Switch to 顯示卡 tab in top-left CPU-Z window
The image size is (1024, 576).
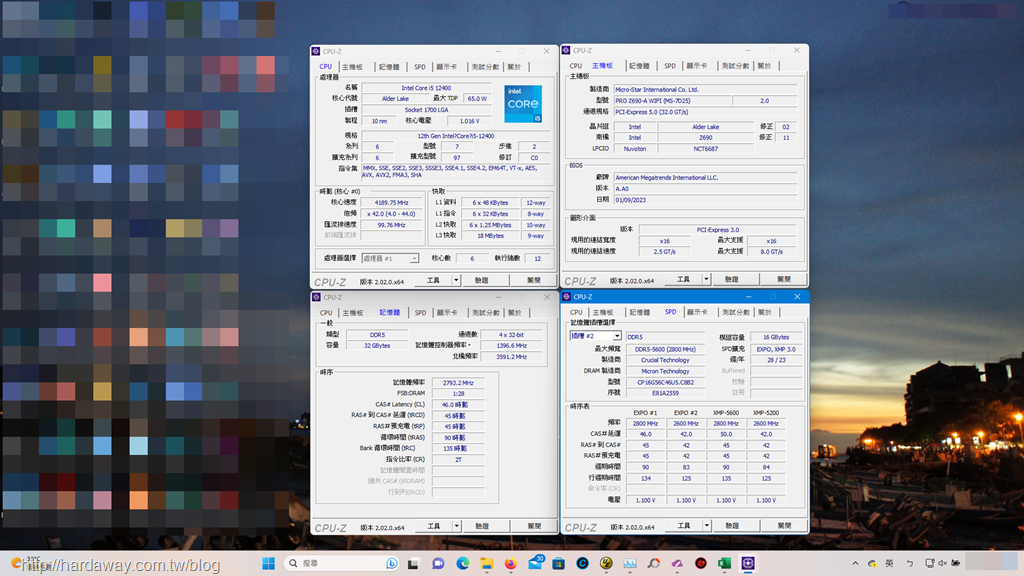(446, 67)
